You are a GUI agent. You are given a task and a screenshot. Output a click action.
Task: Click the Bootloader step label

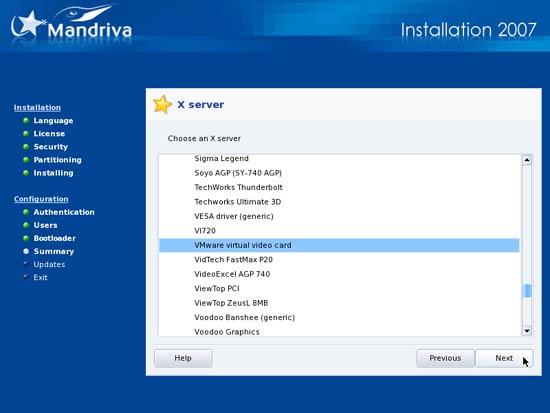54,238
